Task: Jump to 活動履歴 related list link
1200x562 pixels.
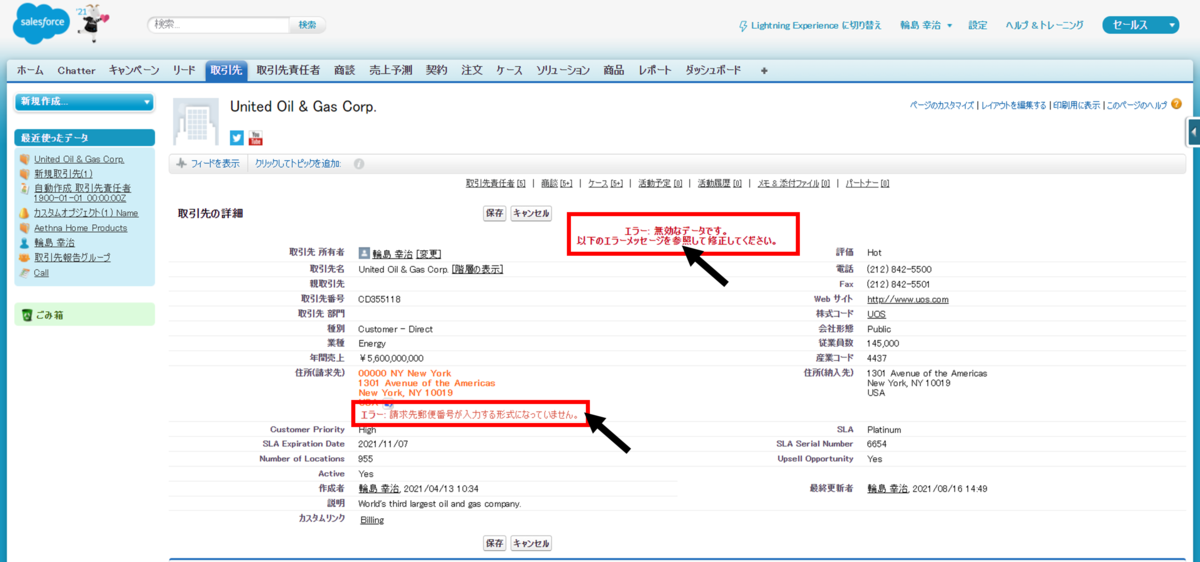Action: pyautogui.click(x=720, y=184)
